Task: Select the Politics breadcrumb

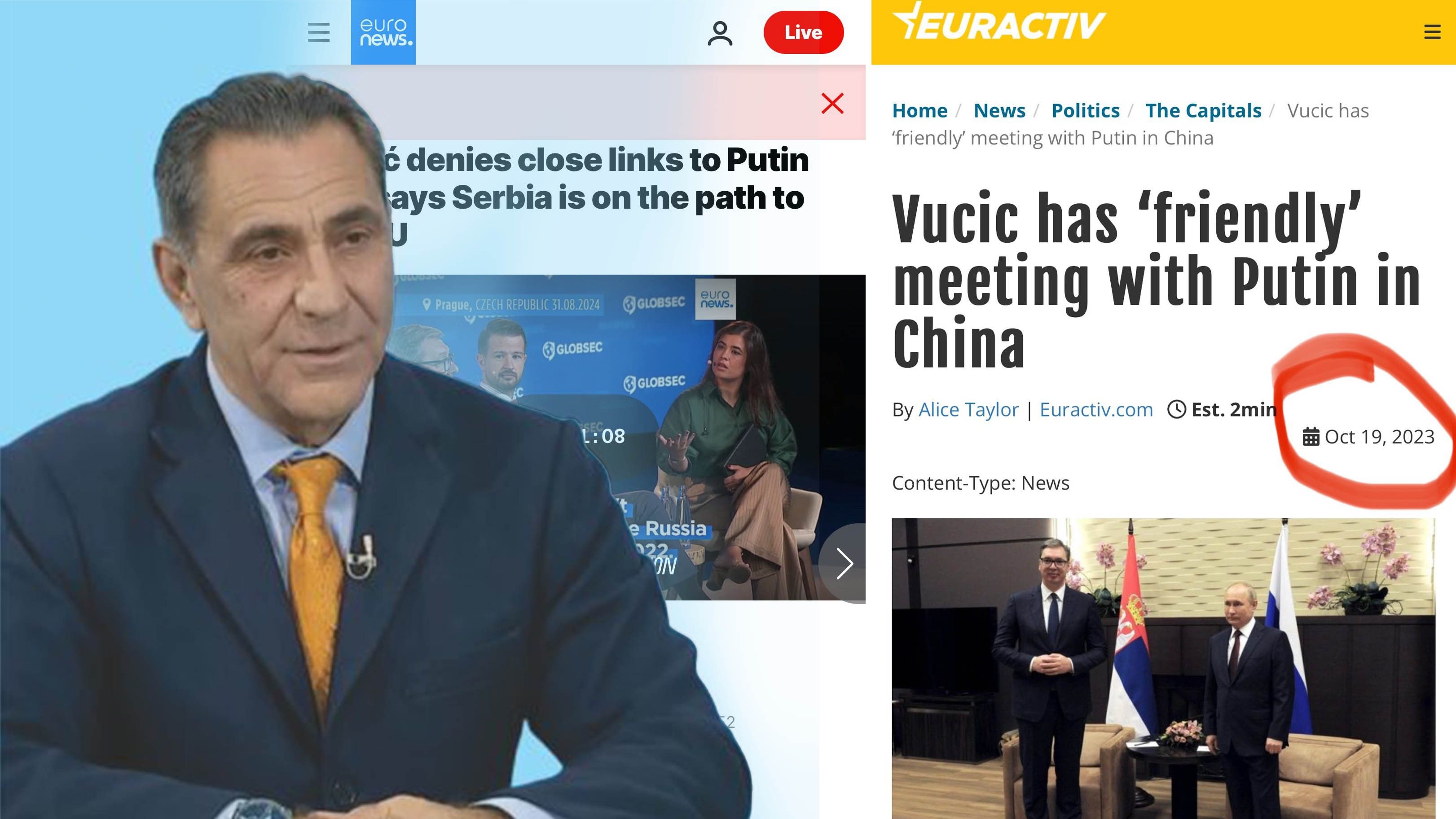Action: coord(1085,110)
